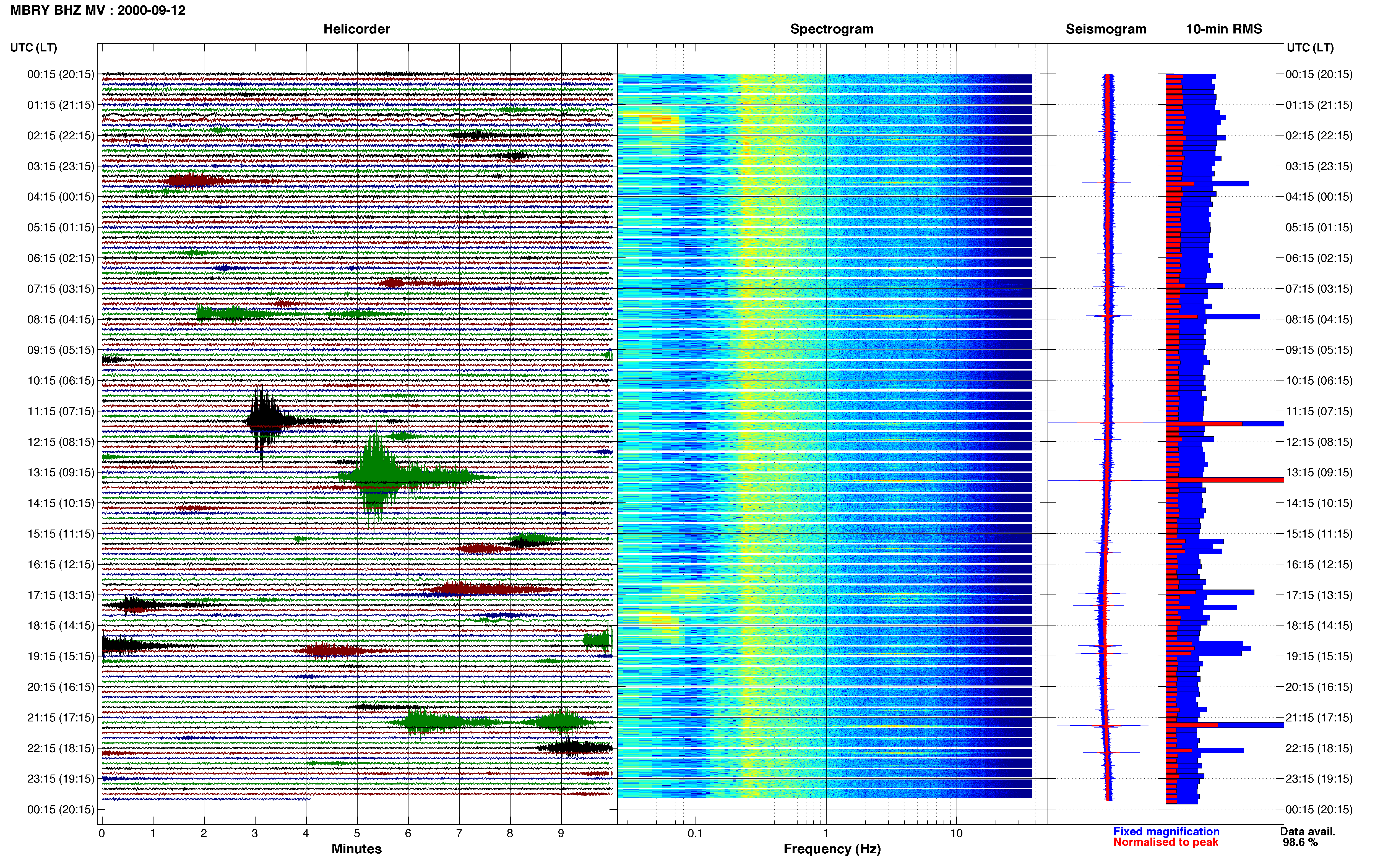Click the left 08:15 (04:15) time label
The width and height of the screenshot is (1388, 868).
click(61, 319)
